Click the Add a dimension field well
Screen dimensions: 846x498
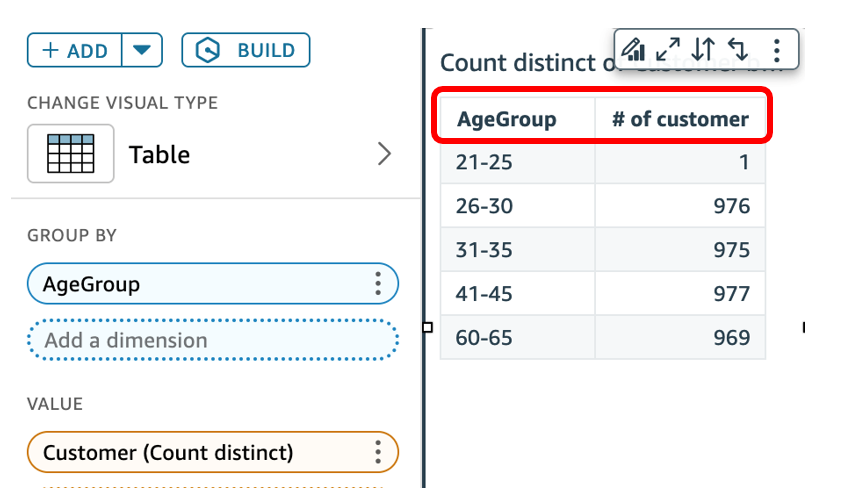(212, 340)
